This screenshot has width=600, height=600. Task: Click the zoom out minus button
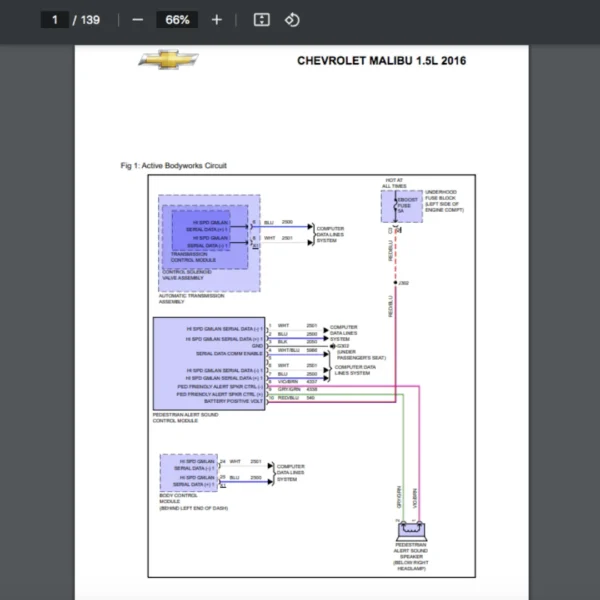[137, 19]
